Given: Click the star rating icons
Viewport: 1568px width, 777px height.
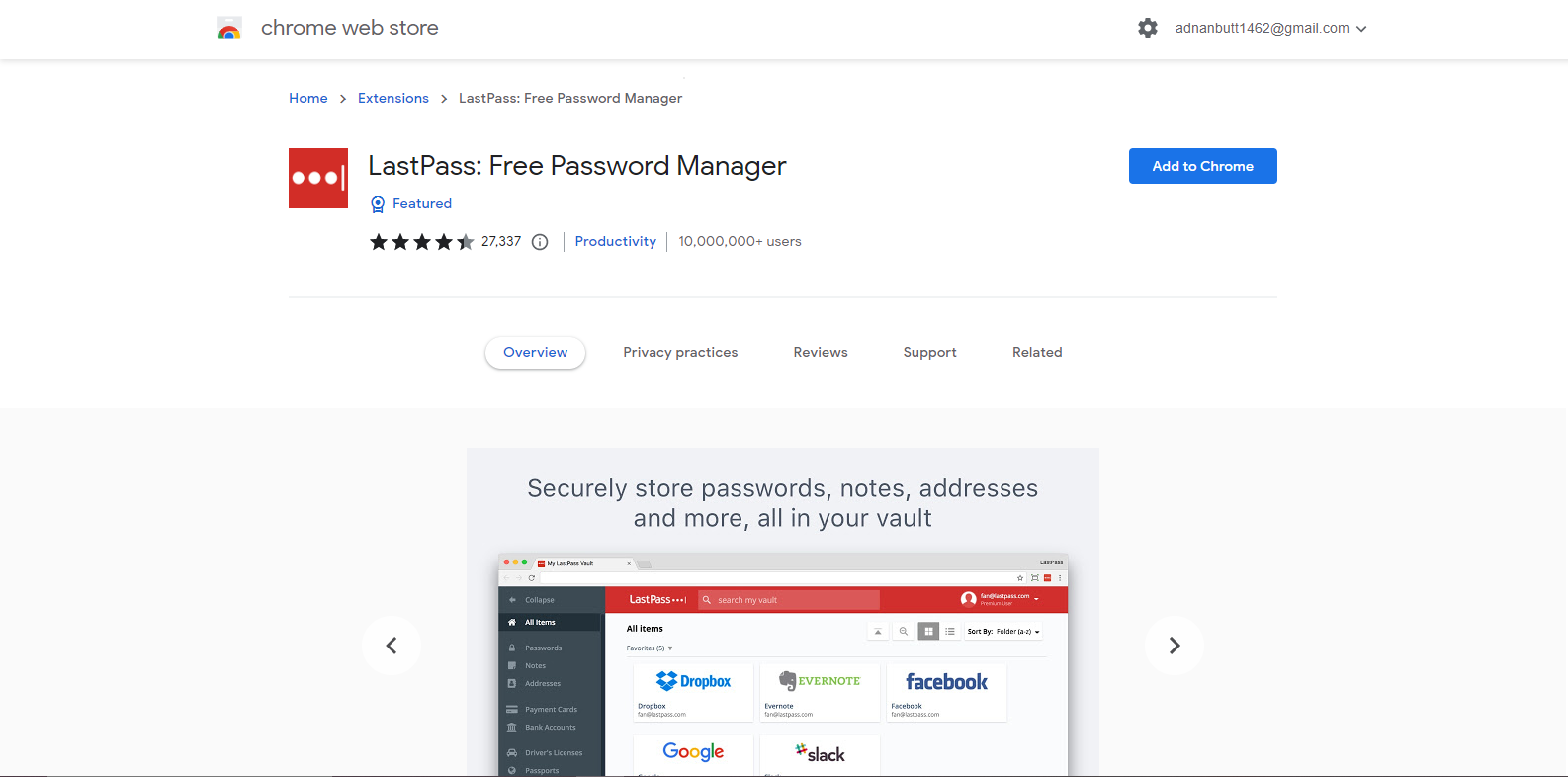Looking at the screenshot, I should [421, 242].
